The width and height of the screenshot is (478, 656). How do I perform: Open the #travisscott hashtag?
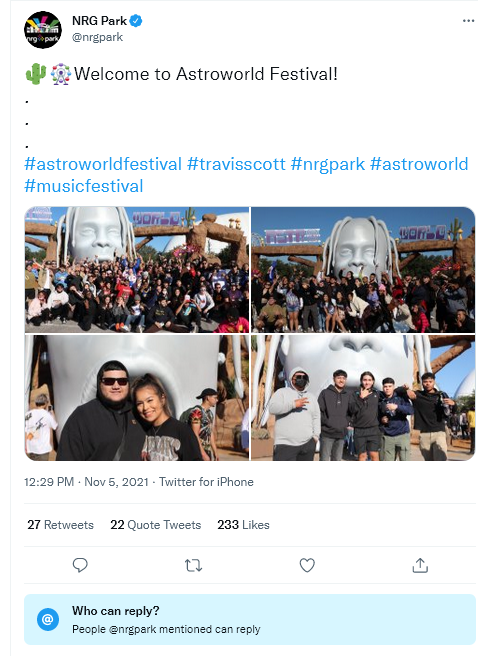click(236, 164)
